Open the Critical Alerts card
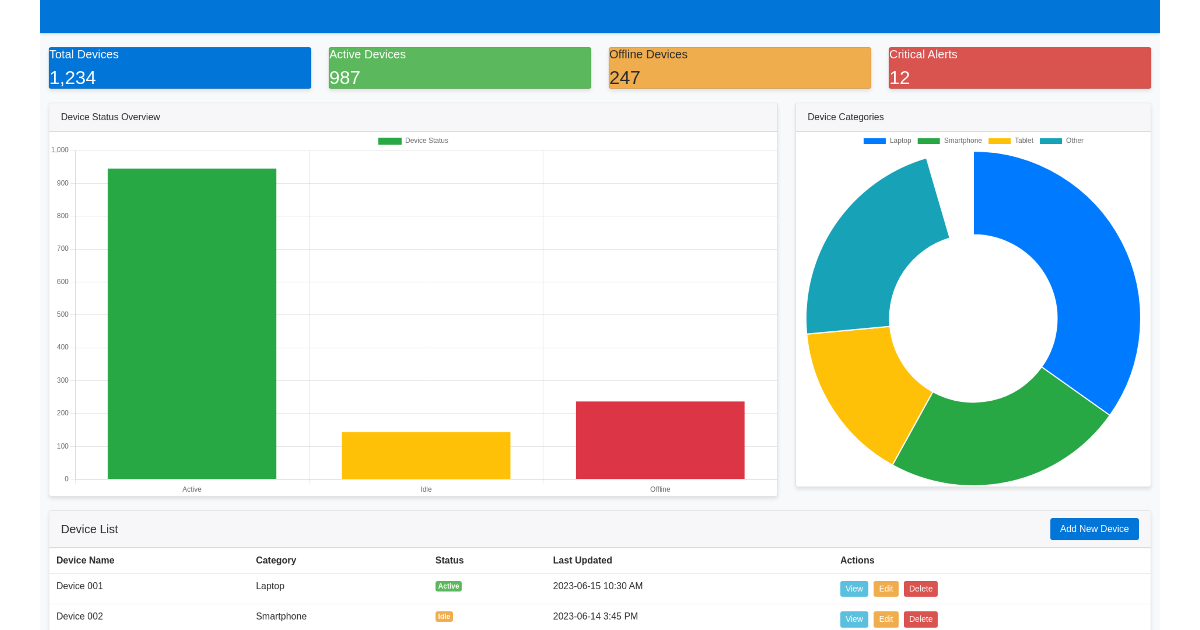Viewport: 1200px width, 630px height. [1020, 68]
